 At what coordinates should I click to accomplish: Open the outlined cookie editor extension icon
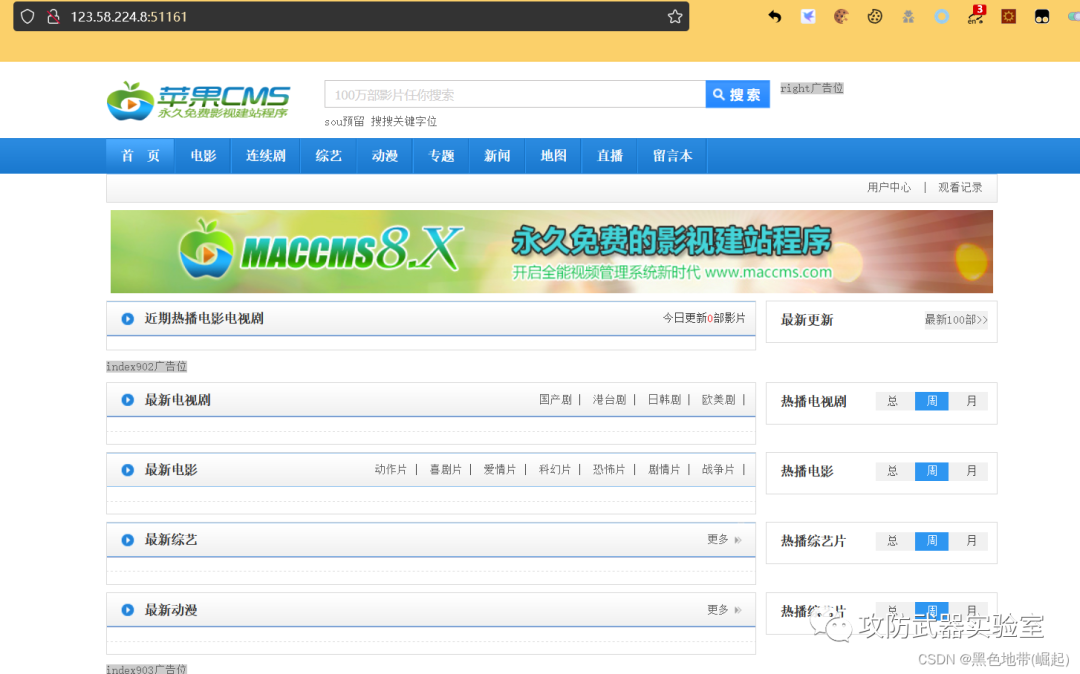[875, 17]
